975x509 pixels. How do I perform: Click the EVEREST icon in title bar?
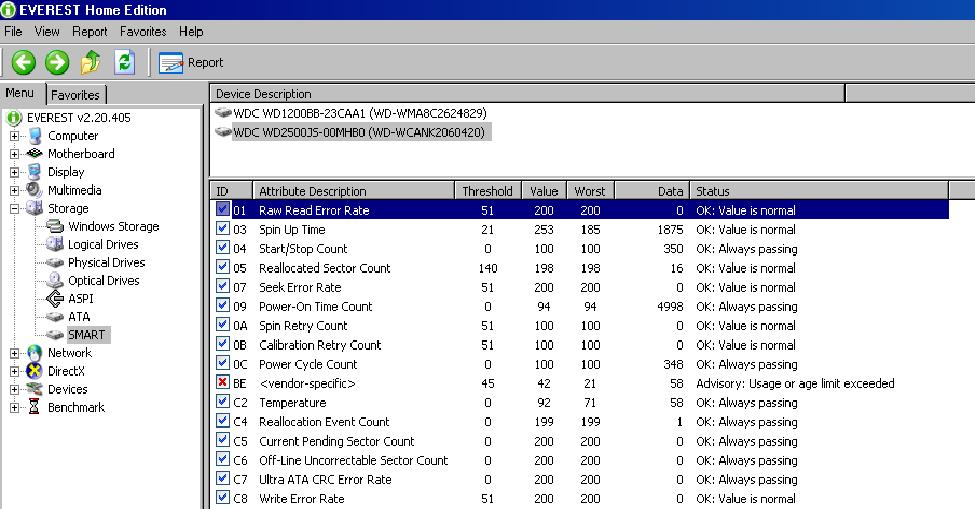(x=8, y=10)
